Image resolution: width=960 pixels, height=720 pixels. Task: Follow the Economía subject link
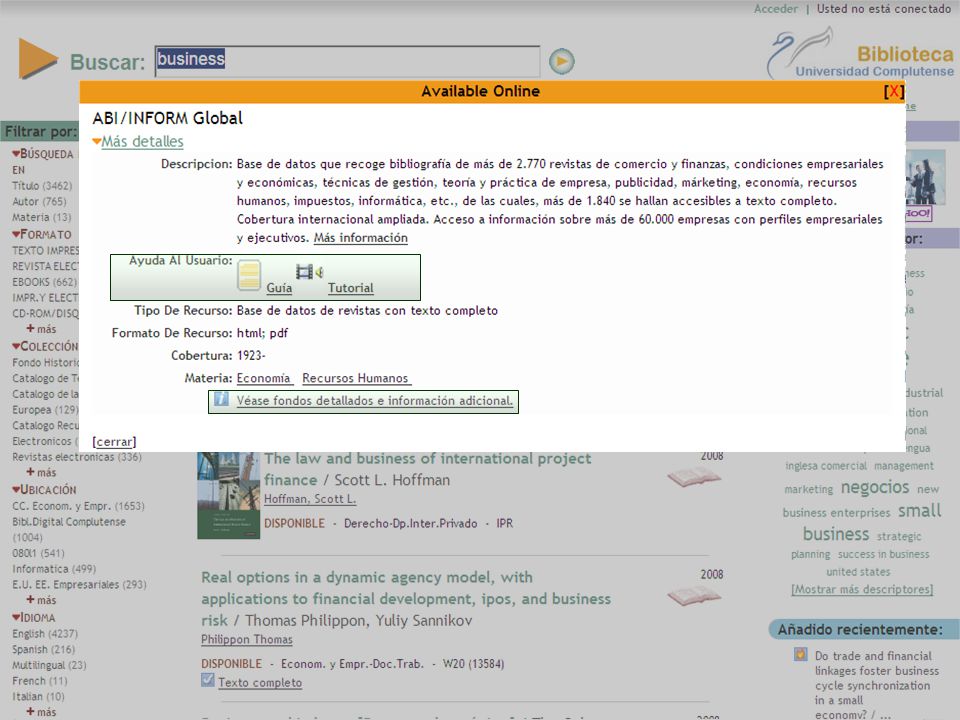pos(264,378)
